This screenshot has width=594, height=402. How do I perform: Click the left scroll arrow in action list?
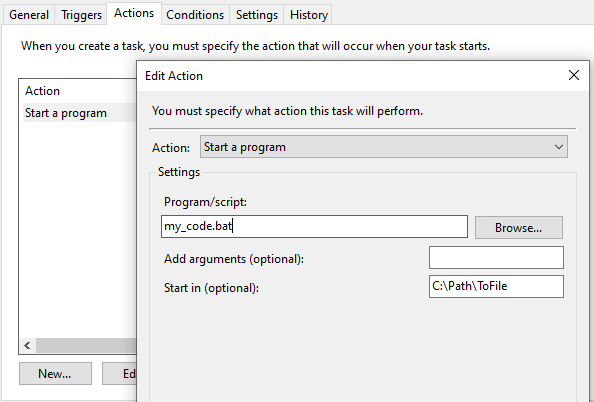(x=27, y=345)
